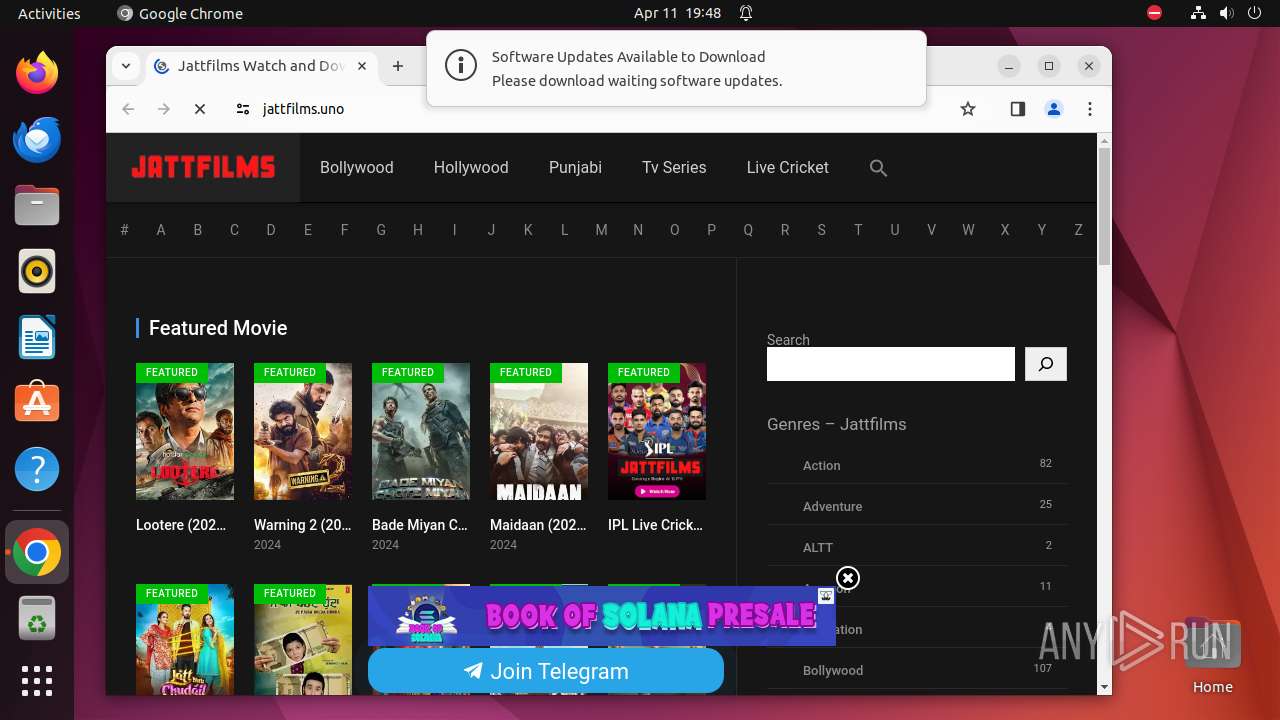
Task: Open the Bade Miyan Chote Miyan poster
Action: tap(421, 431)
